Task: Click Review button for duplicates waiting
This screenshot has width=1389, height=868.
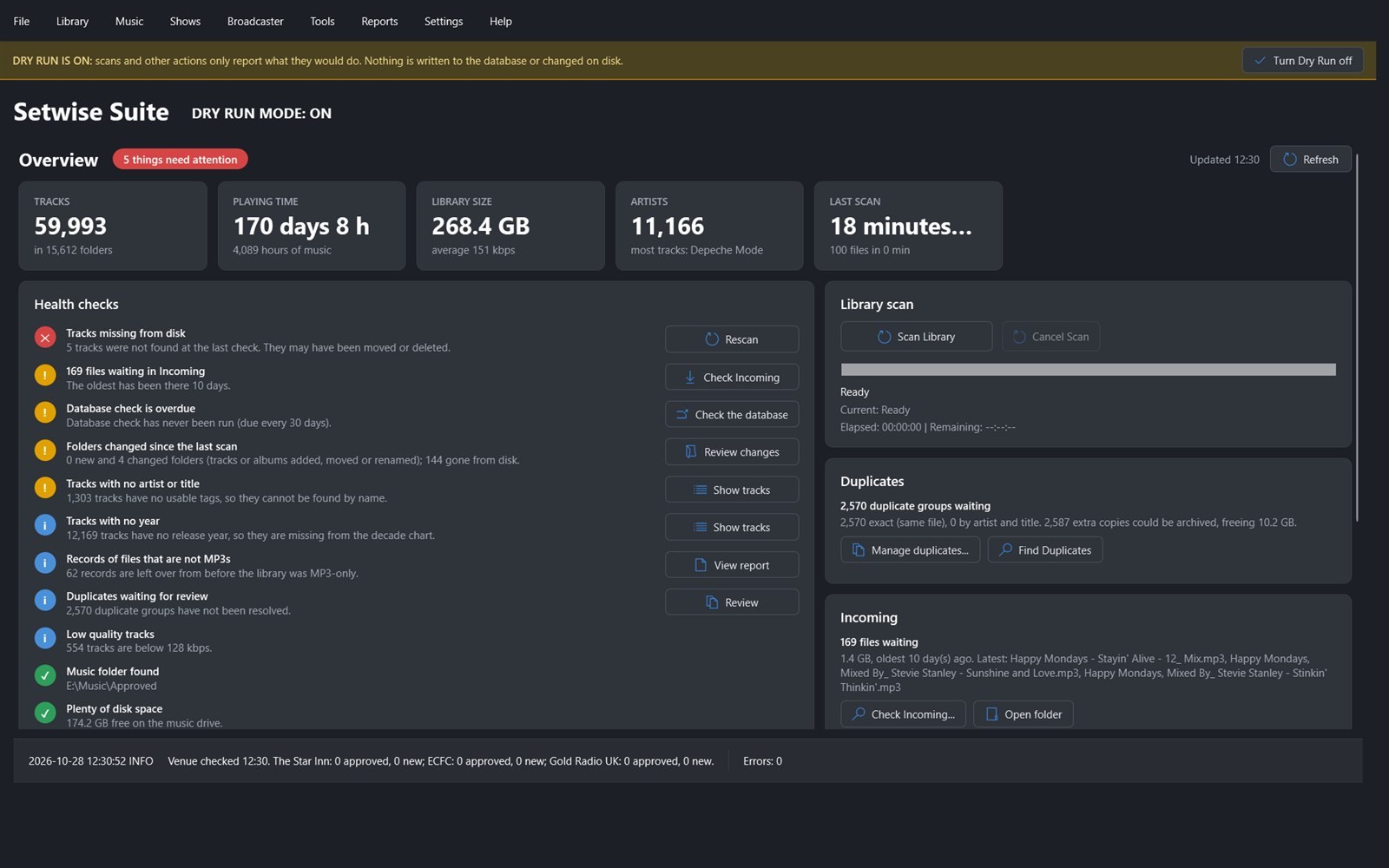Action: (x=732, y=602)
